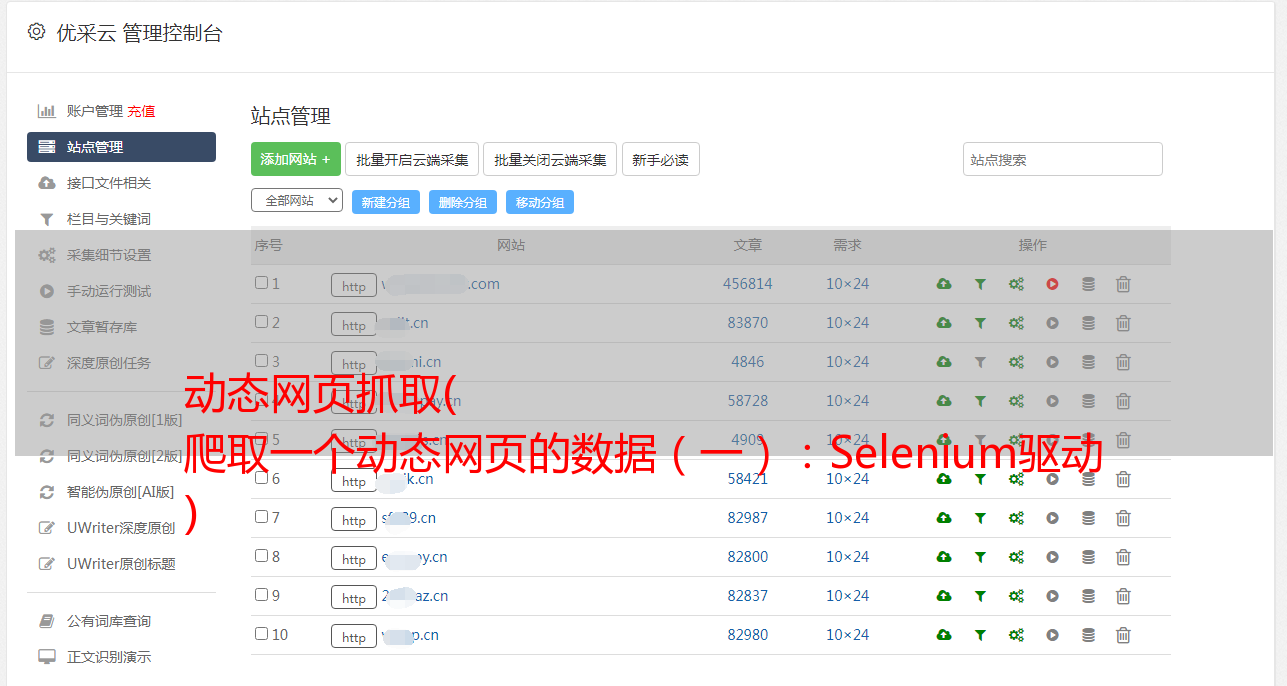This screenshot has width=1287, height=686.
Task: Click the 10×24 demand value for site 10
Action: [x=847, y=635]
